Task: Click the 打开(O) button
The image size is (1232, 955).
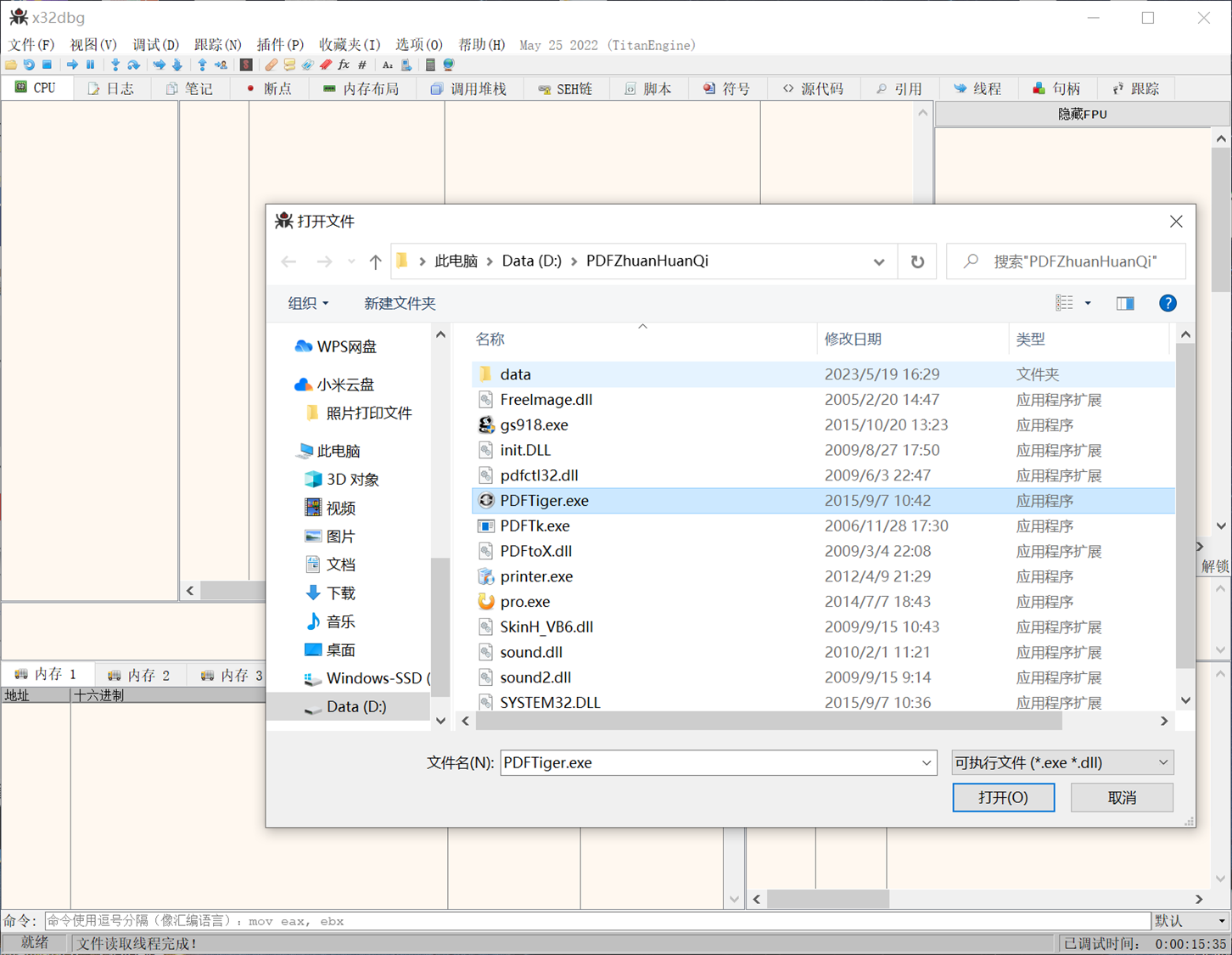Action: 1003,797
